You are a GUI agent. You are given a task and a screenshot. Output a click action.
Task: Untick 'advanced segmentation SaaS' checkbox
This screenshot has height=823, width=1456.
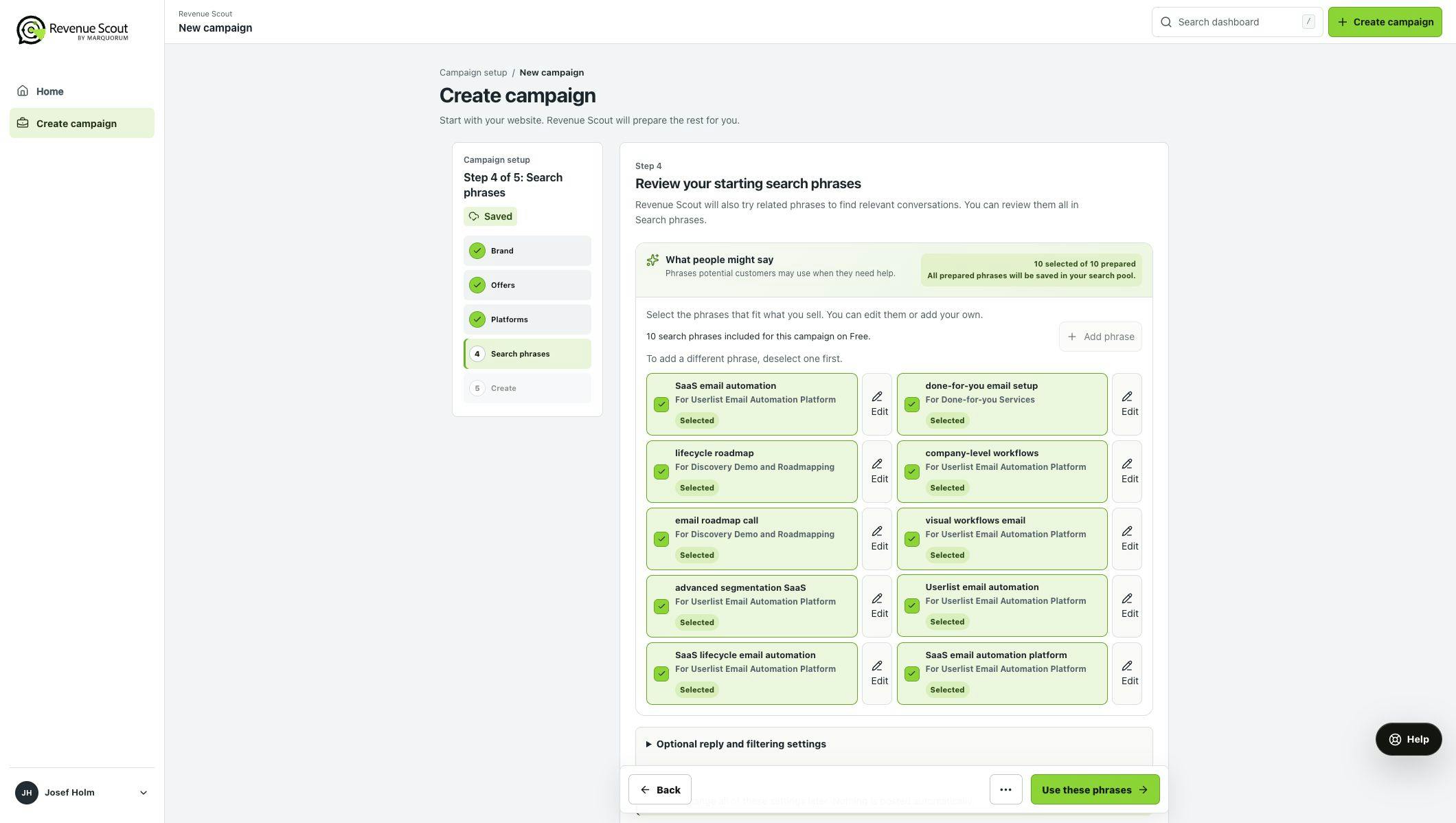[x=661, y=607]
